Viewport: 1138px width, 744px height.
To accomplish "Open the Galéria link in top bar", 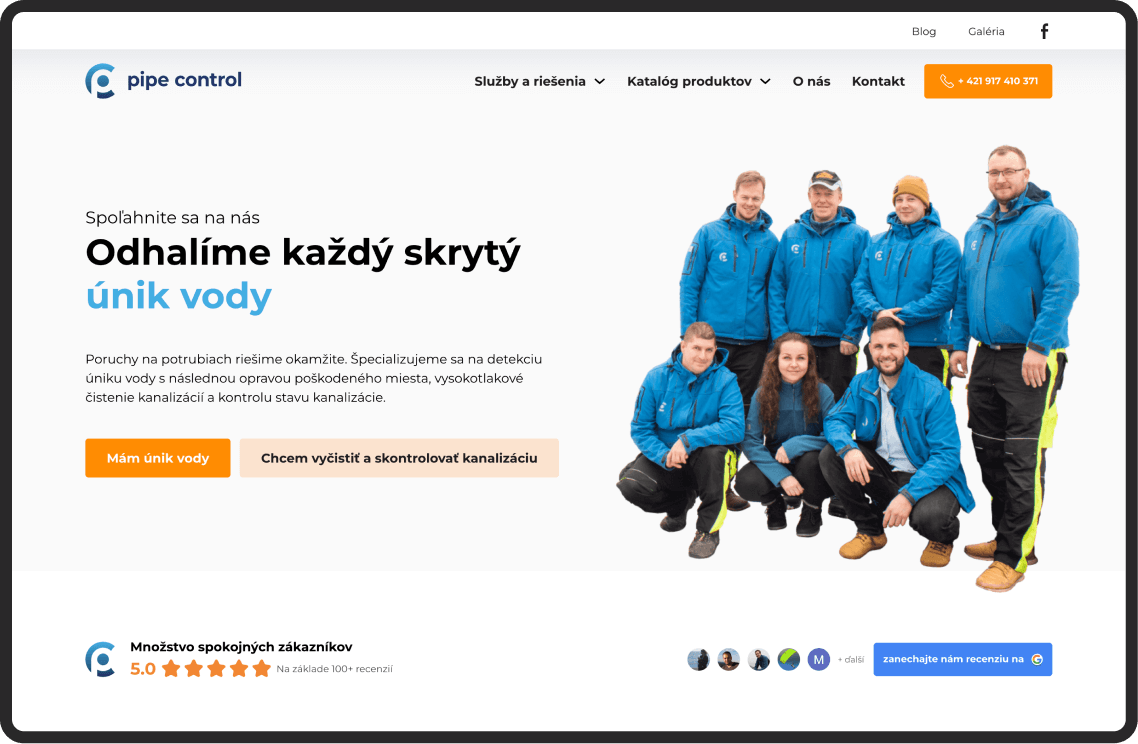I will 986,32.
